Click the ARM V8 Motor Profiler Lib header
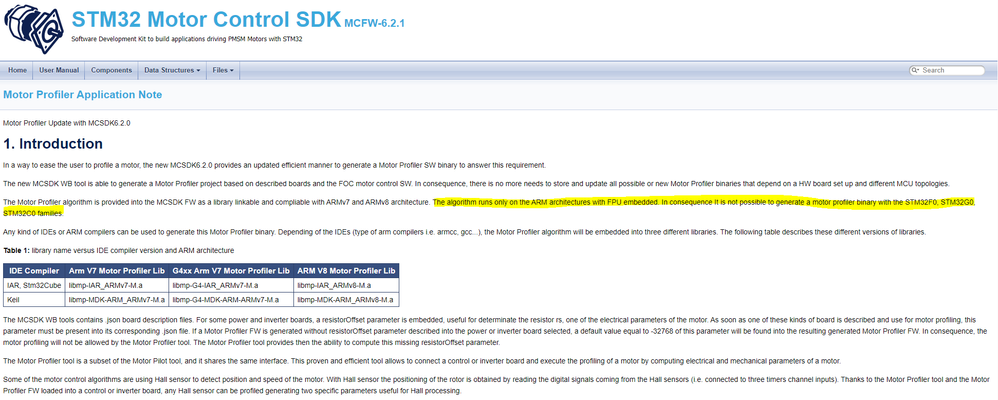The height and width of the screenshot is (400, 998). pos(347,271)
